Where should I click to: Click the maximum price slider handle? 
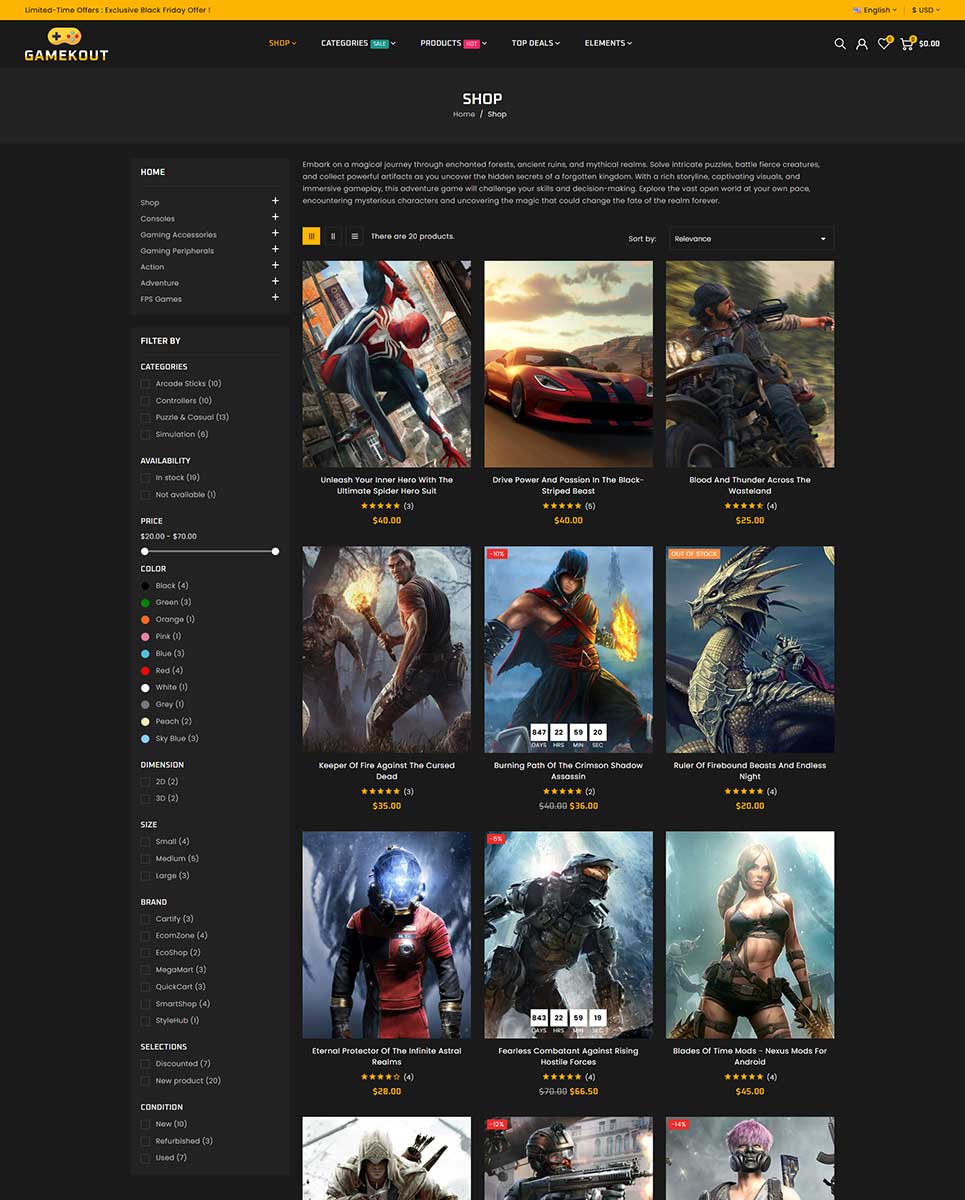coord(275,551)
